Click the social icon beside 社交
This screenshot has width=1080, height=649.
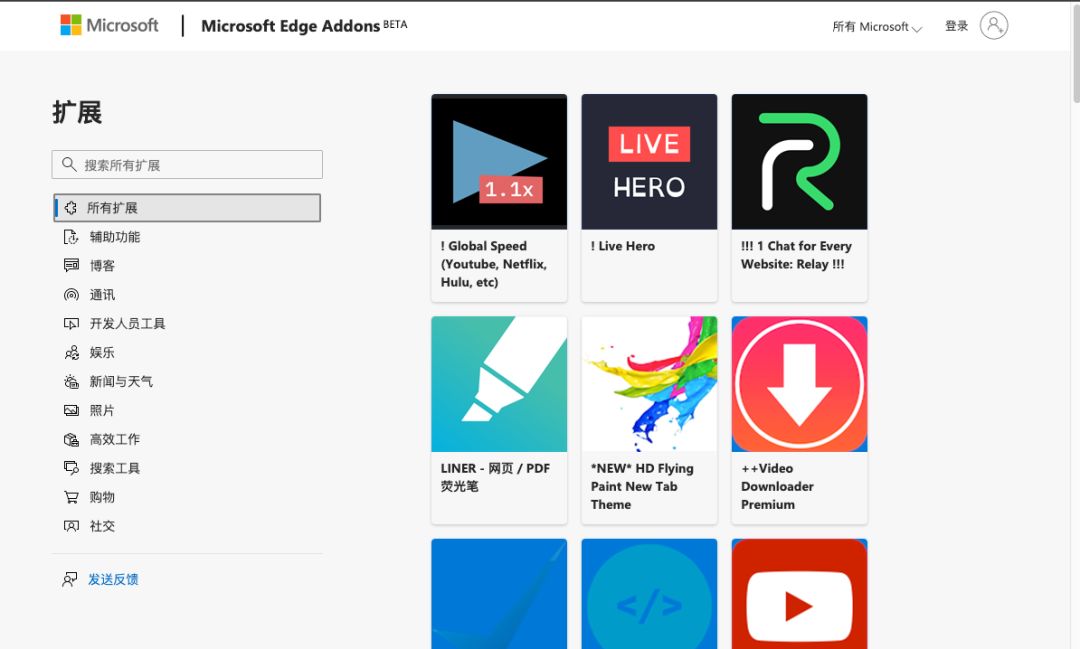tap(71, 526)
